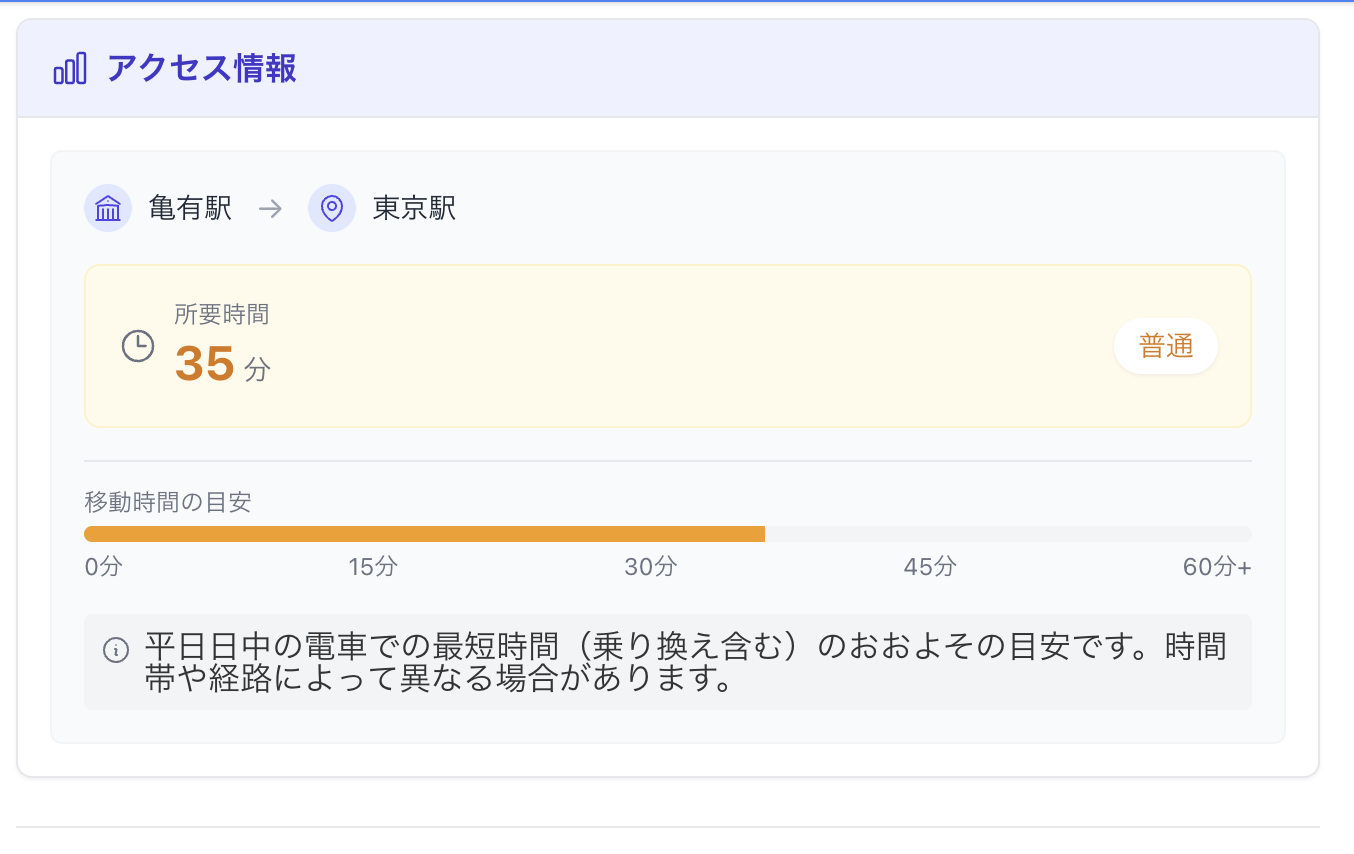The width and height of the screenshot is (1354, 854).
Task: Click the 亀有駅 departure station name
Action: pyautogui.click(x=190, y=208)
